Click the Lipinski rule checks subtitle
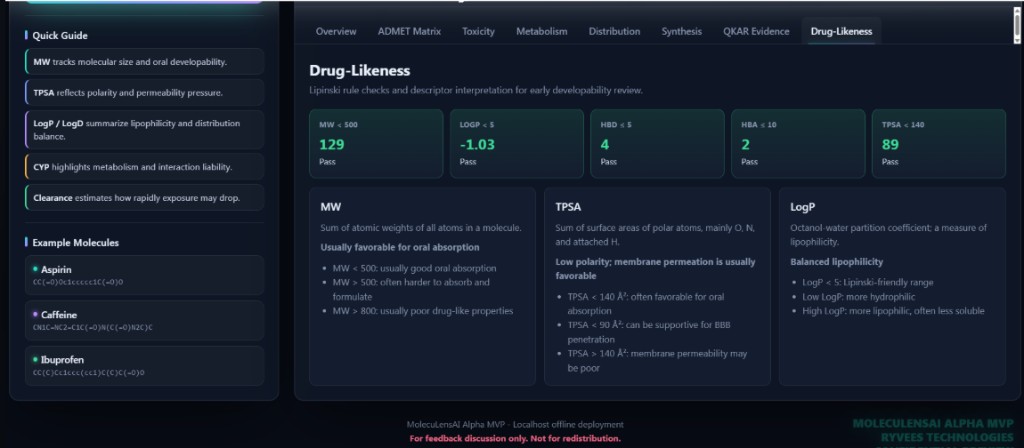Image resolution: width=1024 pixels, height=448 pixels. (x=475, y=90)
